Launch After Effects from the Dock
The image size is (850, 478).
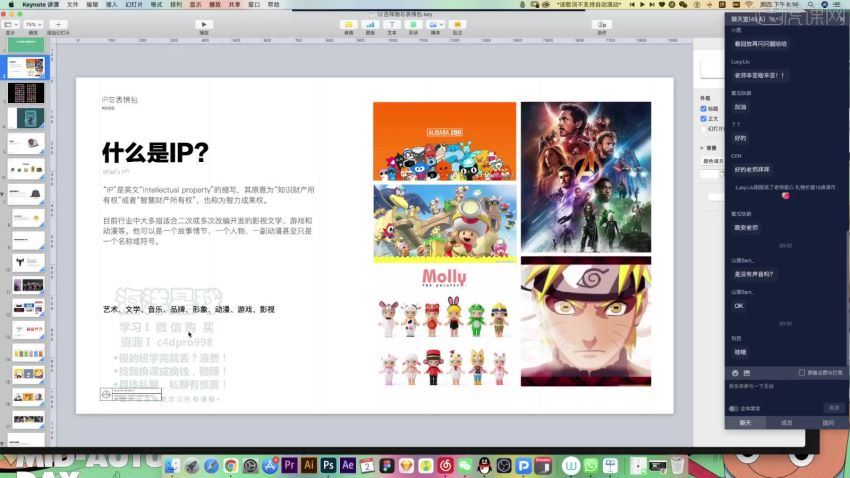347,465
